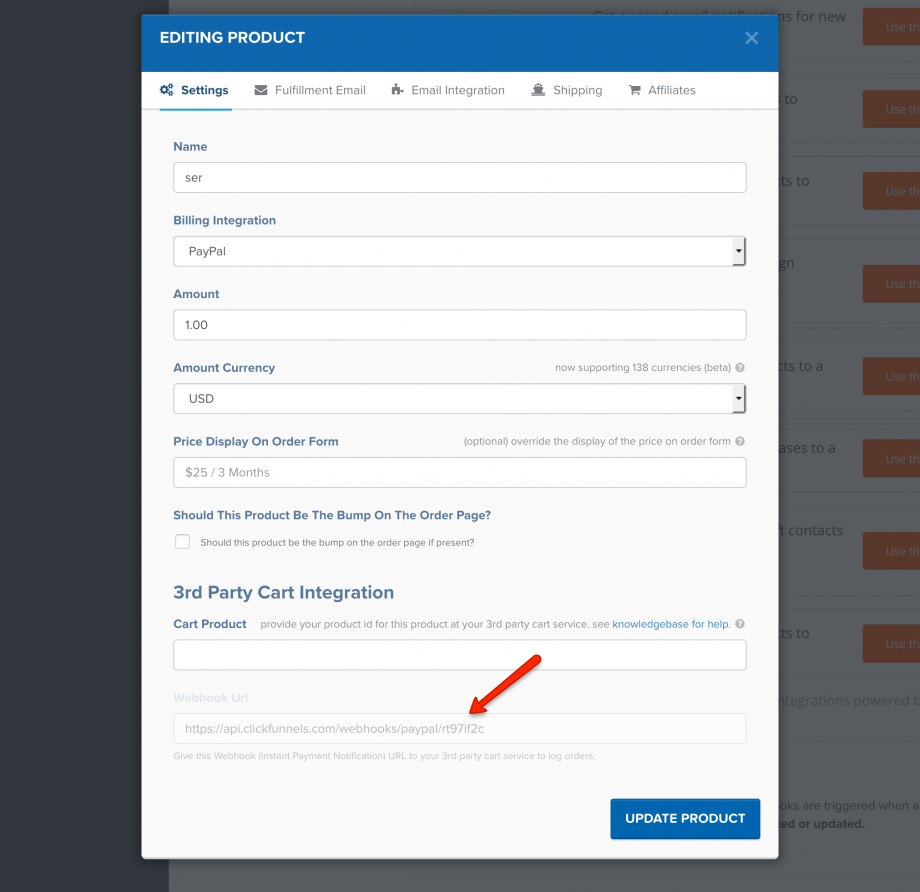Click help icon next to currencies beta note
This screenshot has width=920, height=892.
tap(740, 368)
